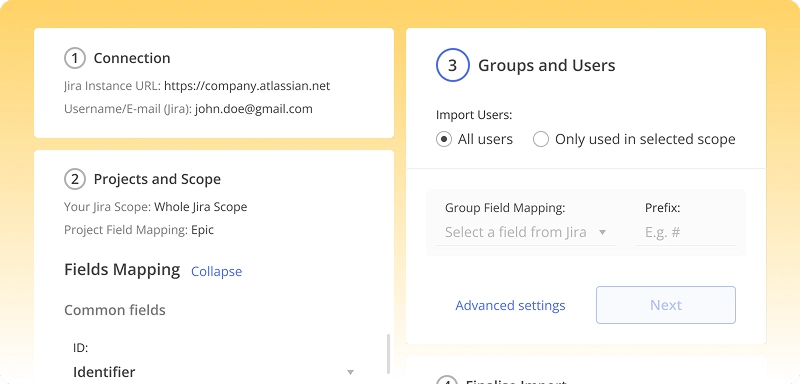The image size is (800, 384).
Task: Click the Whole Jira Scope value
Action: pos(201,207)
